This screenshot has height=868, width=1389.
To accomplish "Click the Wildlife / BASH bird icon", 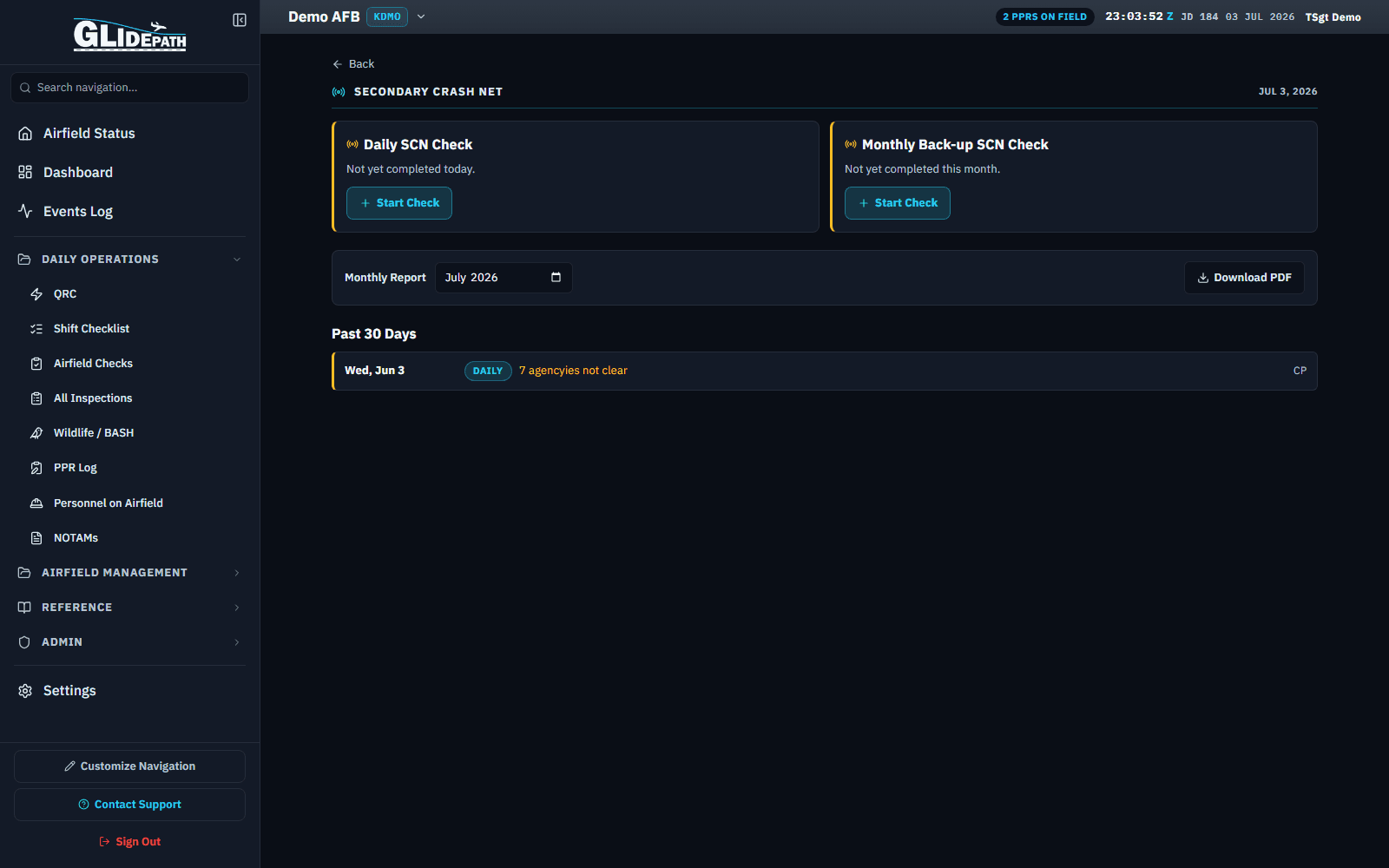I will (36, 433).
